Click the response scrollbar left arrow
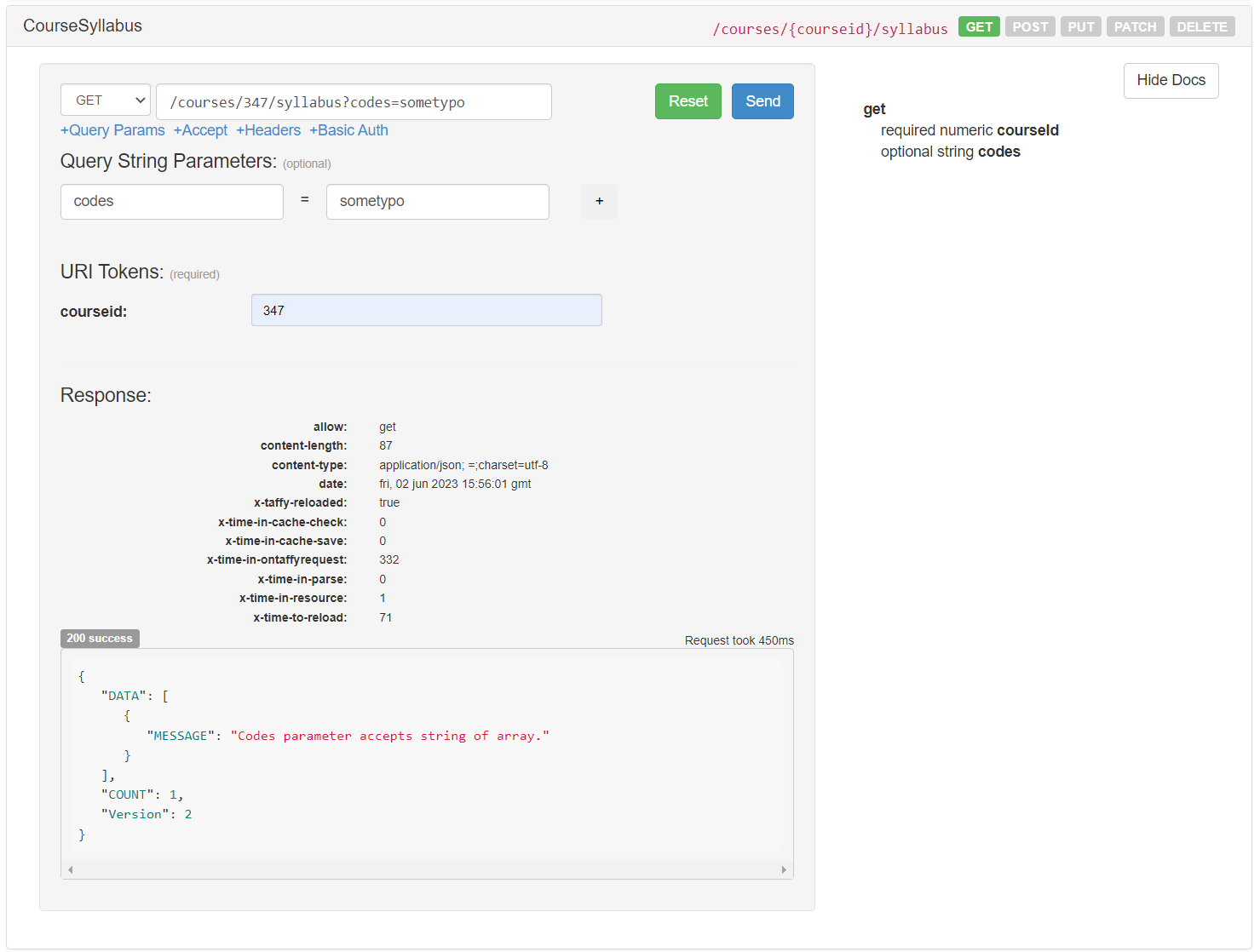The height and width of the screenshot is (952, 1260). (71, 869)
